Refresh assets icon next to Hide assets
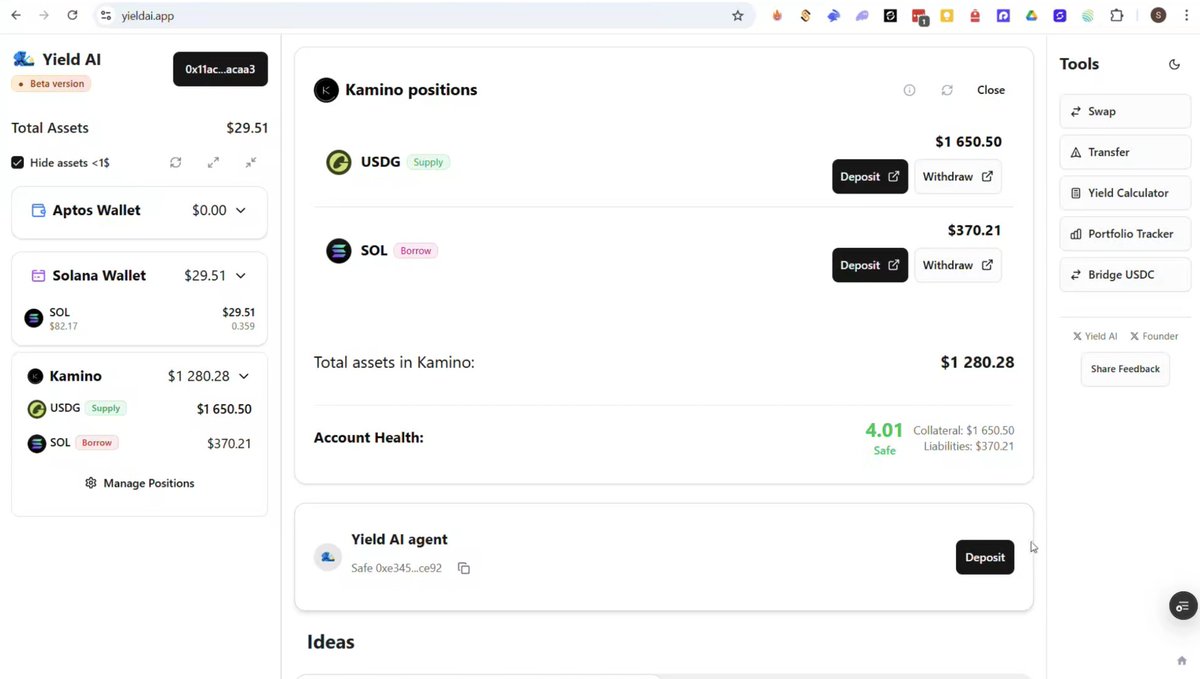Screen dimensions: 1200x679 coord(176,162)
